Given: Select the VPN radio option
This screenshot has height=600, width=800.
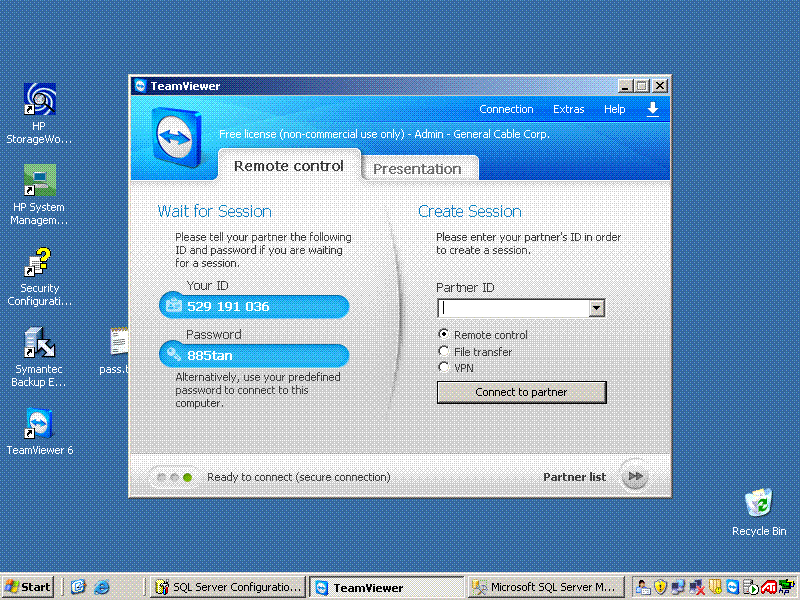Looking at the screenshot, I should click(445, 367).
